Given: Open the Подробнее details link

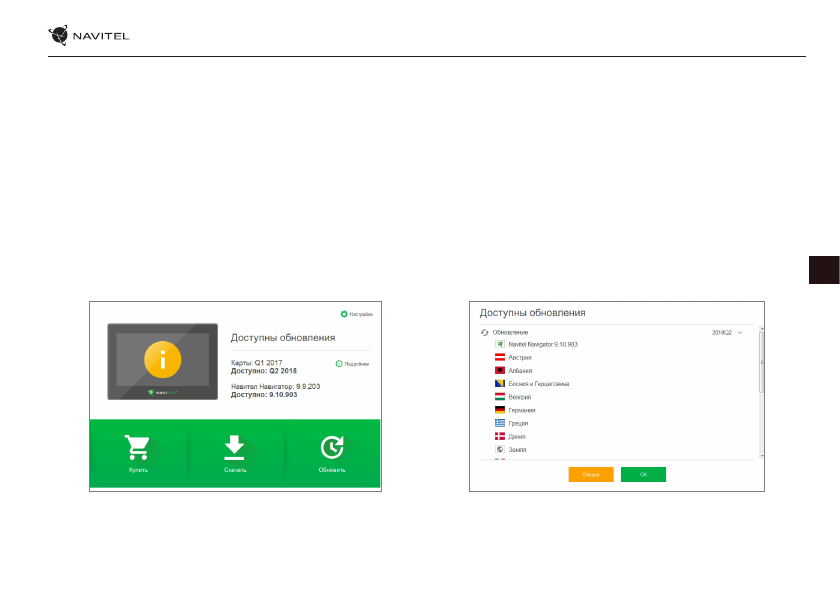Looking at the screenshot, I should click(x=352, y=364).
